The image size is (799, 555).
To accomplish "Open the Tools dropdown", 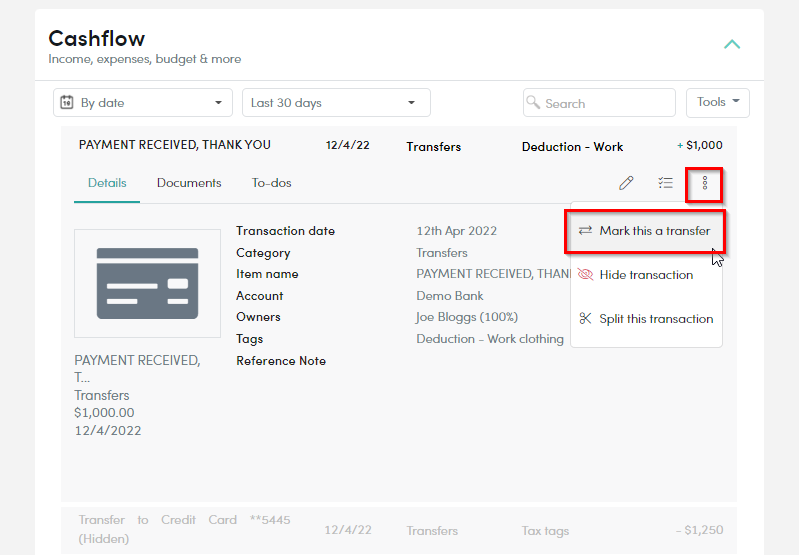I will pos(717,102).
